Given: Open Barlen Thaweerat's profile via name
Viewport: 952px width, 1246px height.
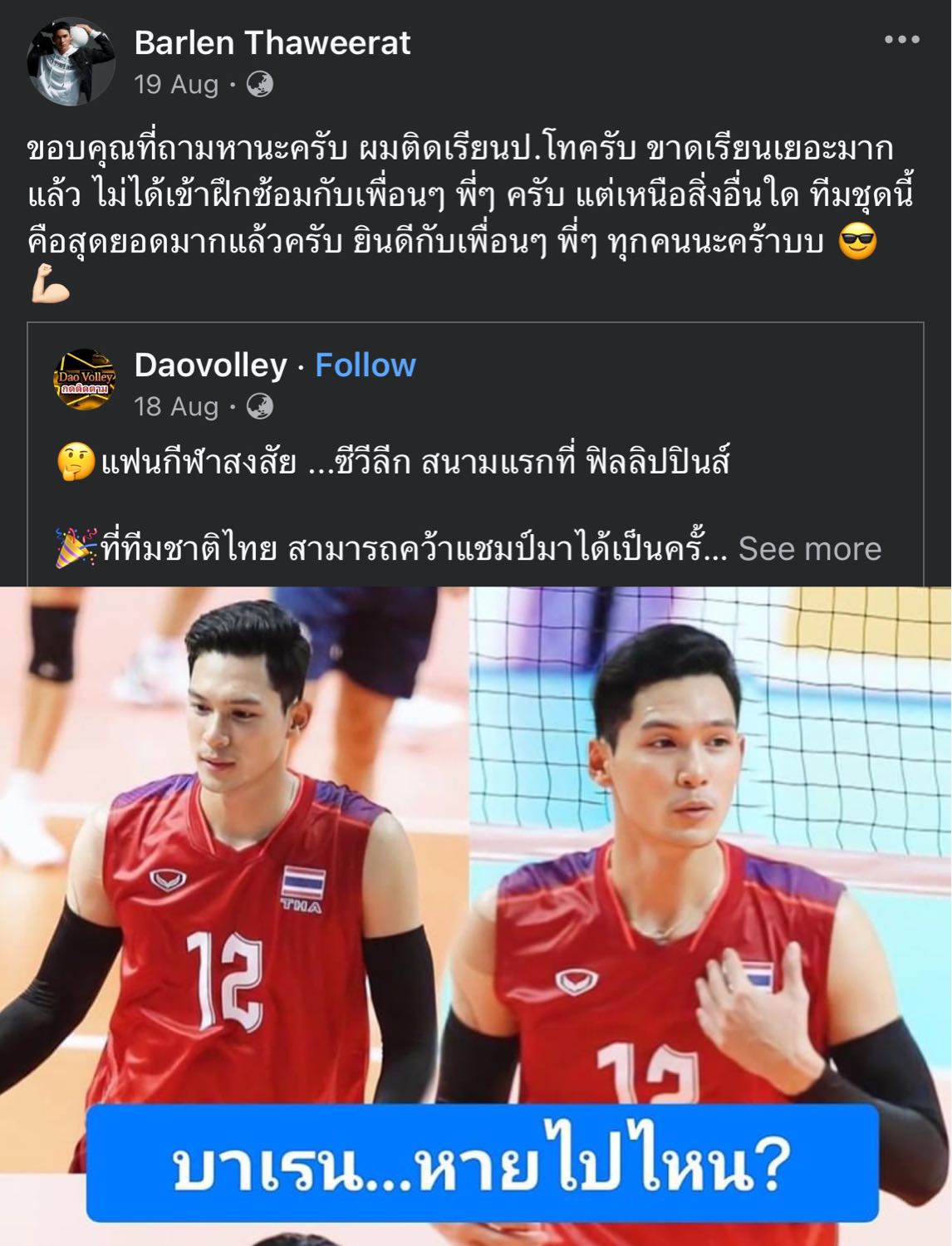Looking at the screenshot, I should 272,42.
